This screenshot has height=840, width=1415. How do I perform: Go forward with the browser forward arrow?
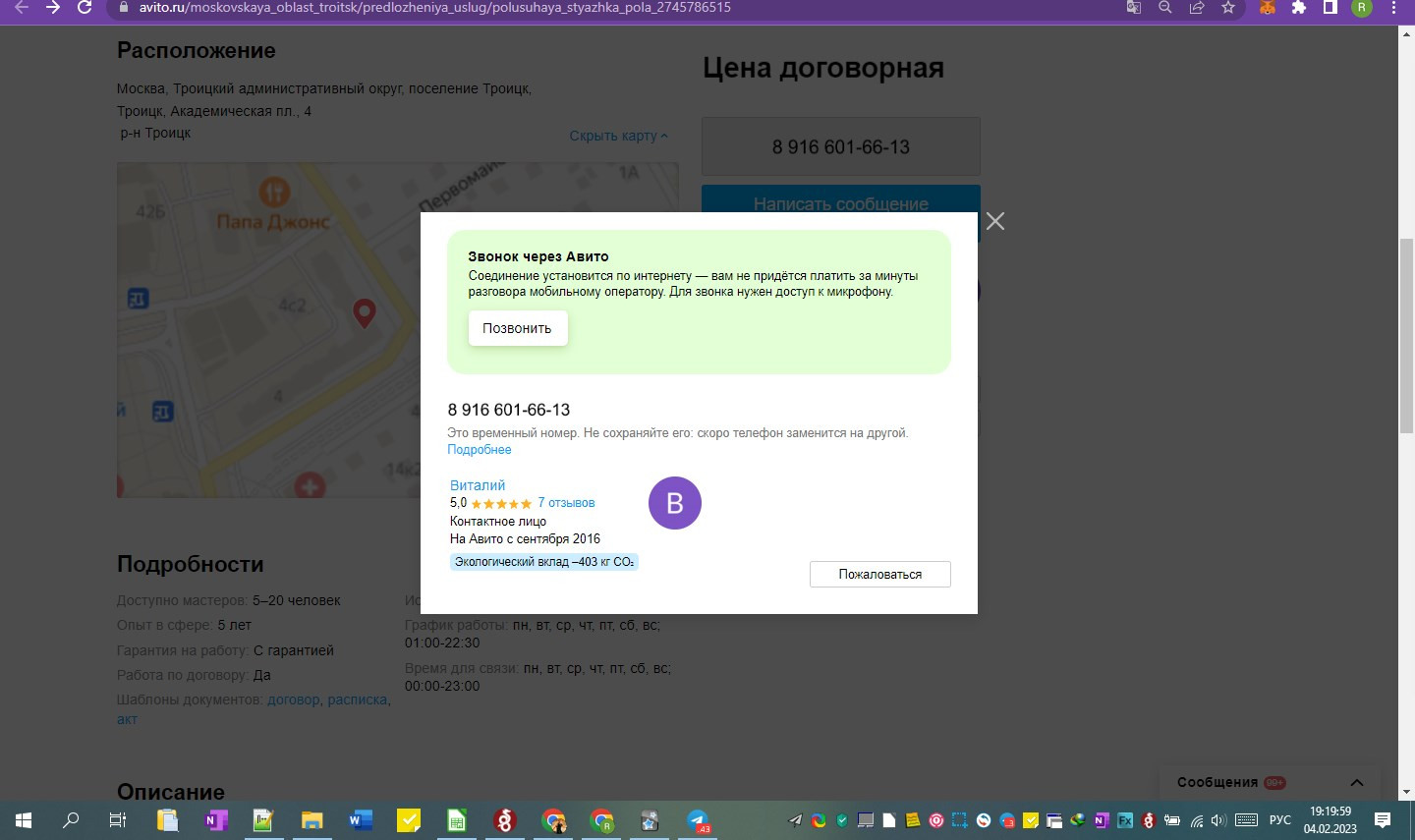pos(53,7)
